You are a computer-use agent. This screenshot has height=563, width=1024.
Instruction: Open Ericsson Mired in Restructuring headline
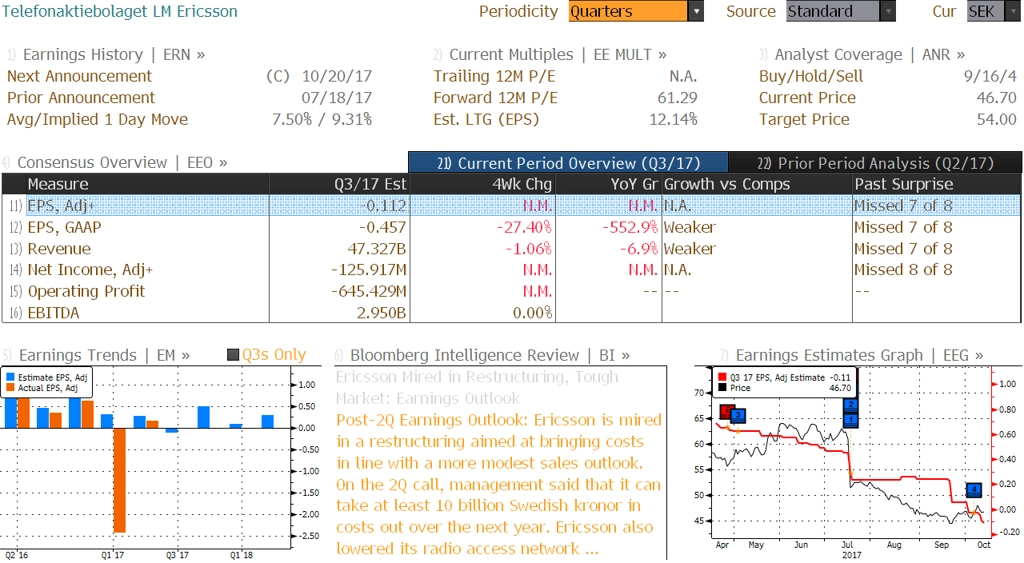(477, 388)
